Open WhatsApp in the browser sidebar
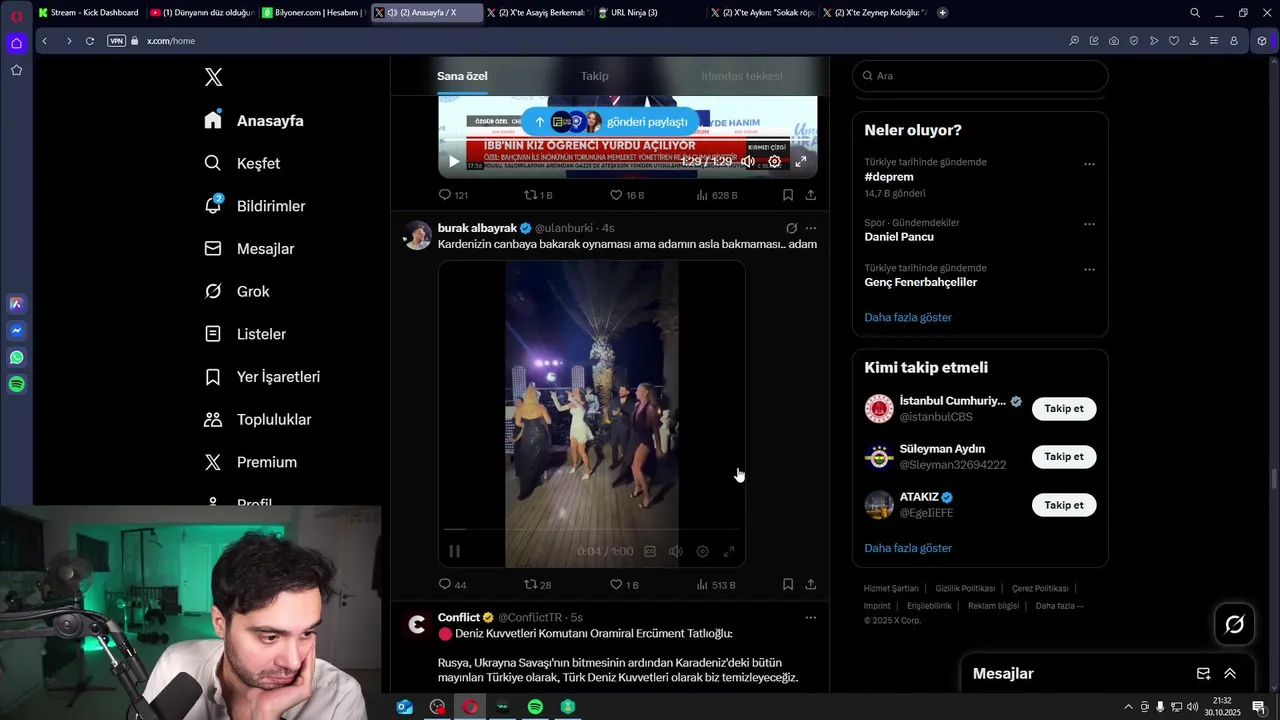Viewport: 1280px width, 720px height. click(17, 357)
